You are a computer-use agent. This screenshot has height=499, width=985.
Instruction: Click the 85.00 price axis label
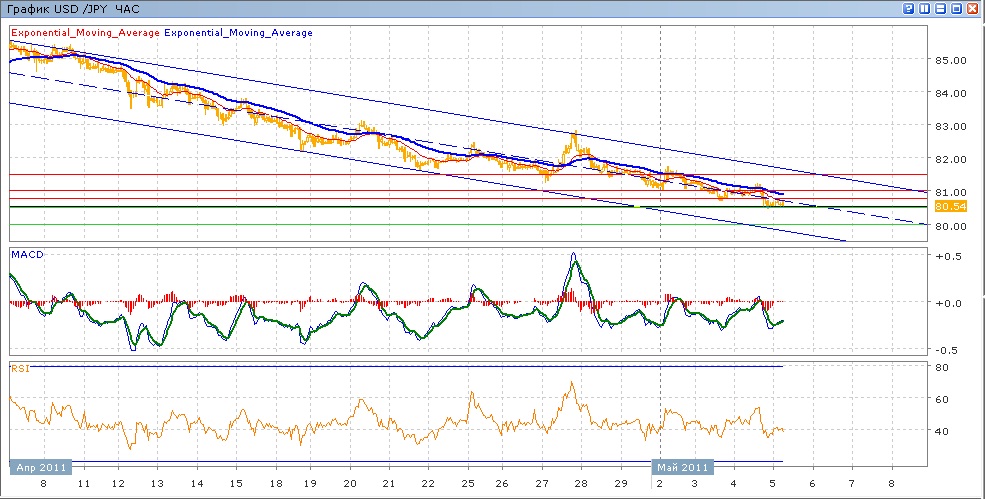950,60
